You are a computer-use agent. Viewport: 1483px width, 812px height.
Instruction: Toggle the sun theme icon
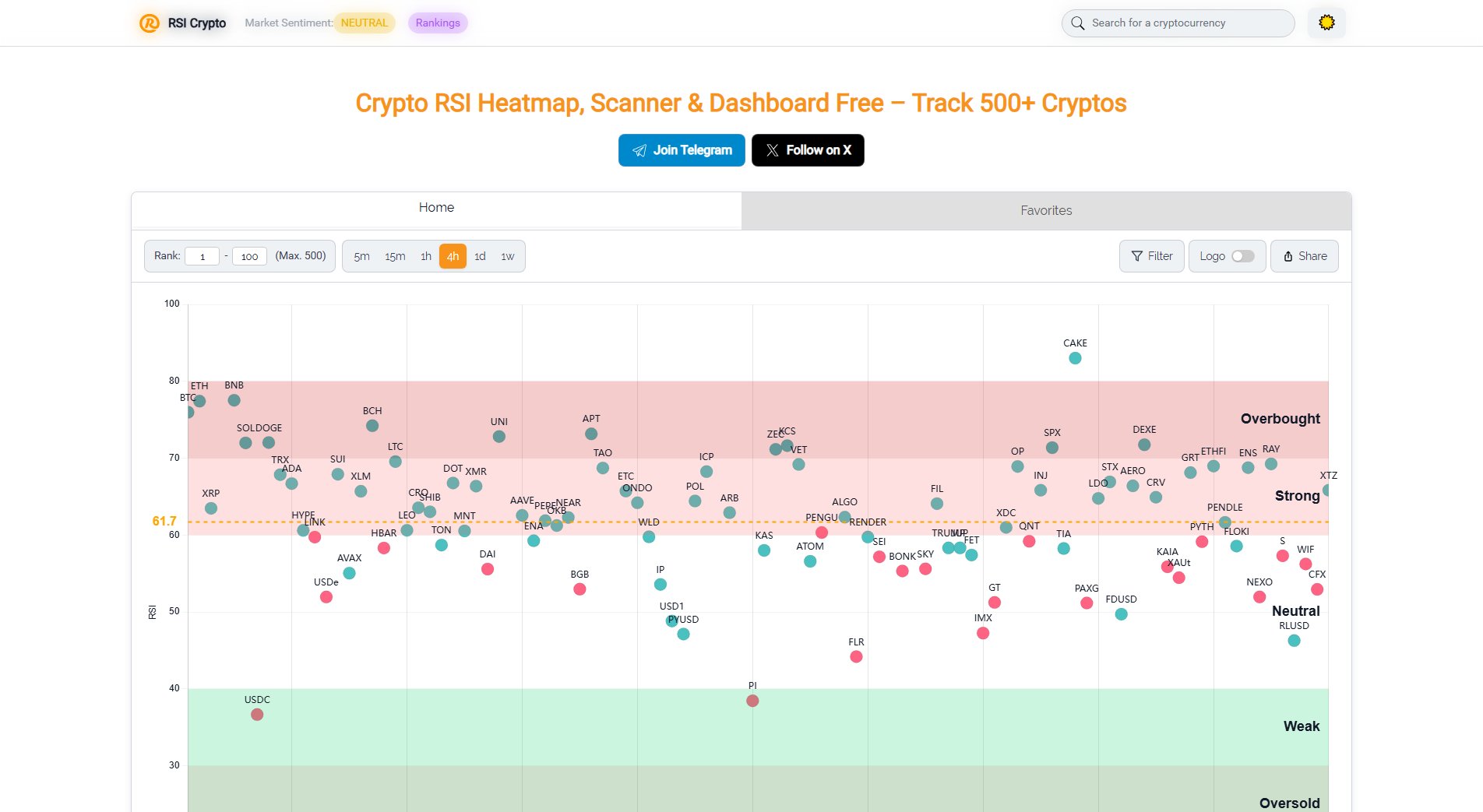tap(1326, 23)
